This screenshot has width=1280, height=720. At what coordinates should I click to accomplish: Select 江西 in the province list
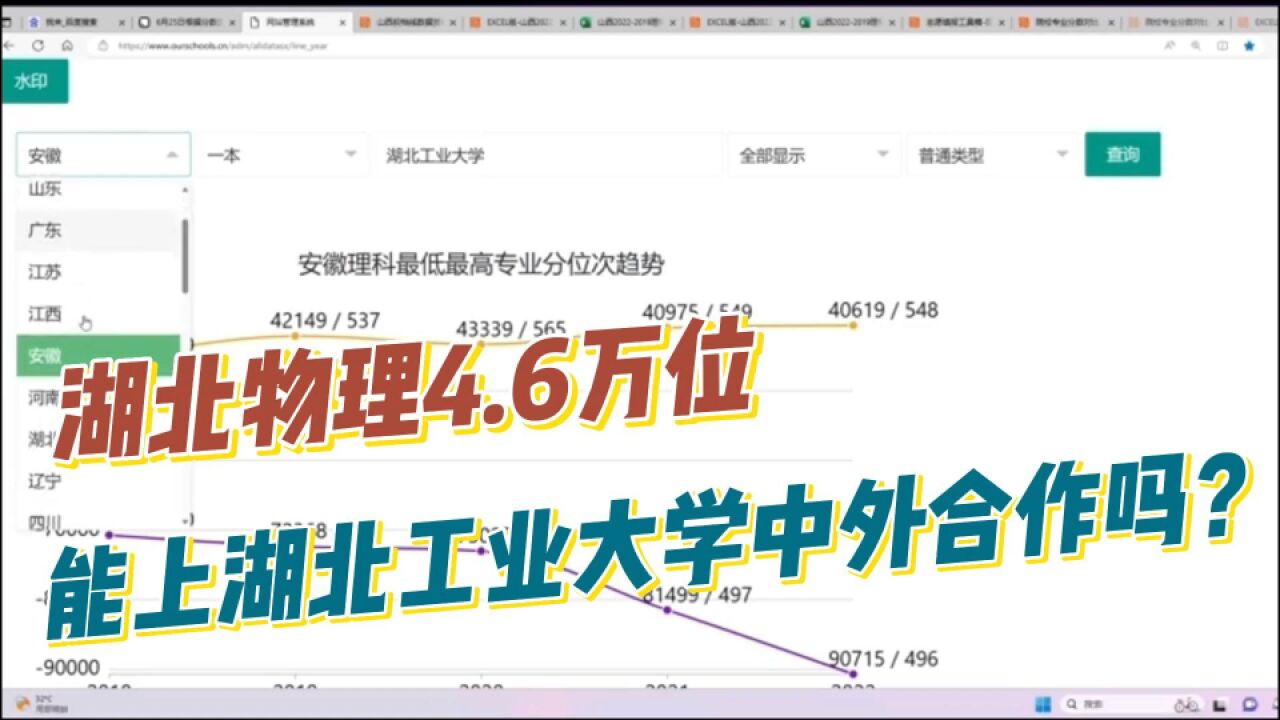click(x=98, y=314)
